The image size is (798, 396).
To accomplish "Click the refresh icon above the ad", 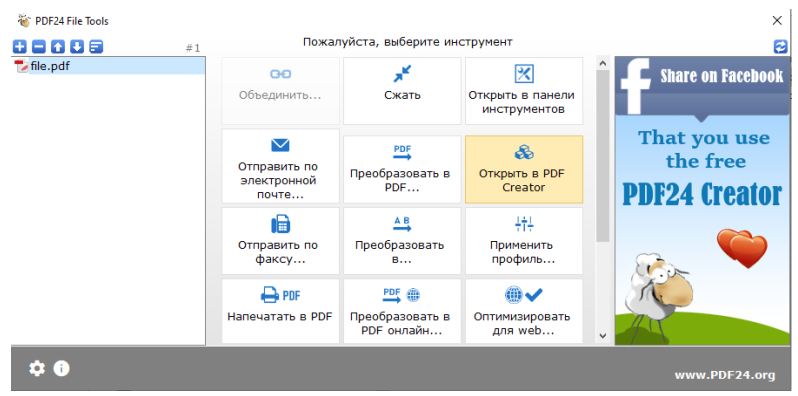I will click(x=780, y=47).
